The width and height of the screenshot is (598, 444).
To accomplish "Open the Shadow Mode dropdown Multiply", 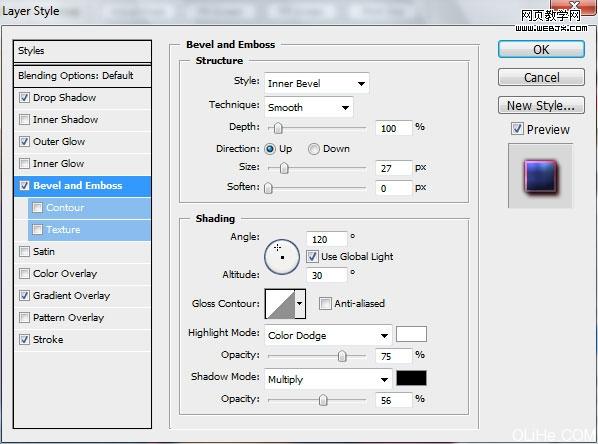I will pyautogui.click(x=328, y=380).
